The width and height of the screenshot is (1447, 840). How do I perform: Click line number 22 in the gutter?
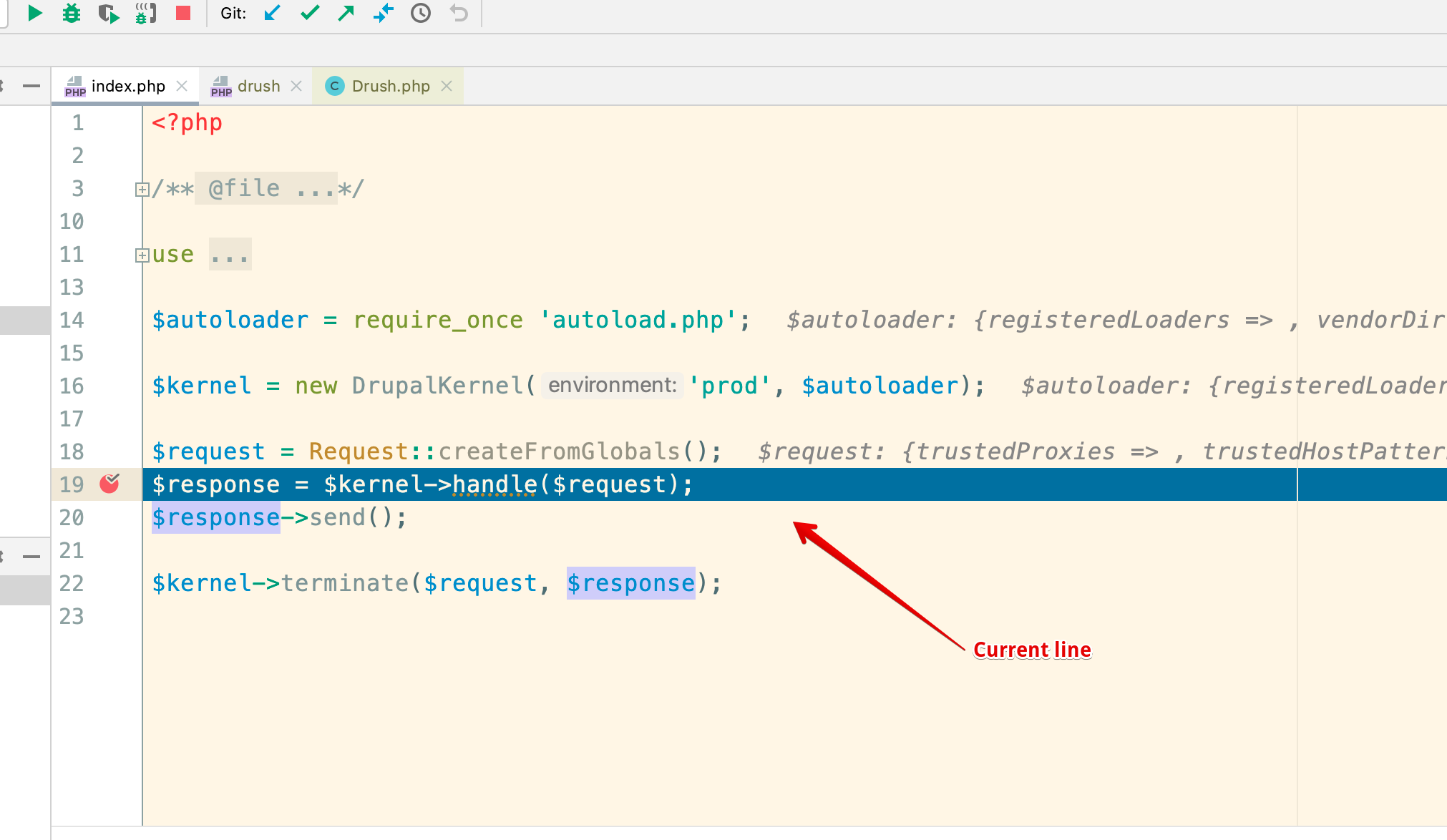pyautogui.click(x=72, y=583)
